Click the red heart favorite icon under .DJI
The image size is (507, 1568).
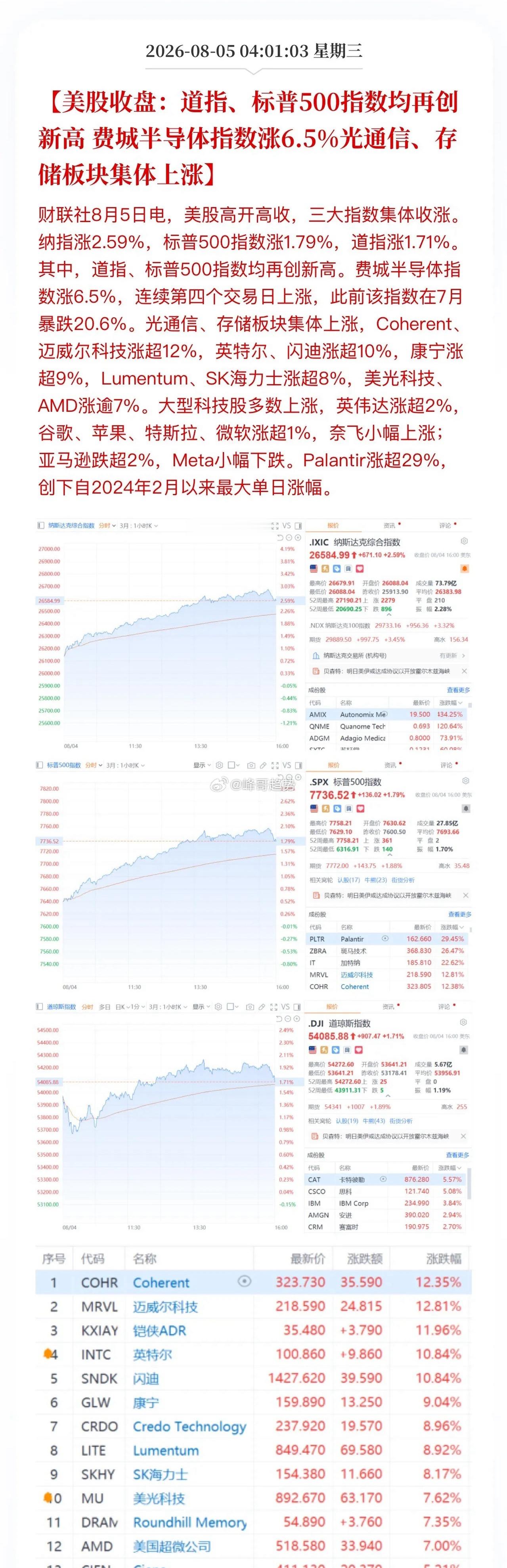(x=358, y=1050)
